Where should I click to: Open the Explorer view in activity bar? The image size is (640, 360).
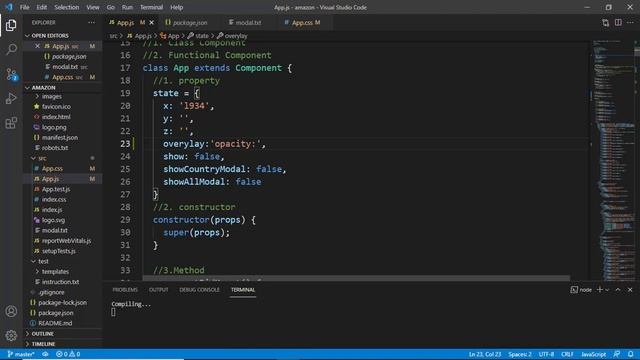[11, 25]
